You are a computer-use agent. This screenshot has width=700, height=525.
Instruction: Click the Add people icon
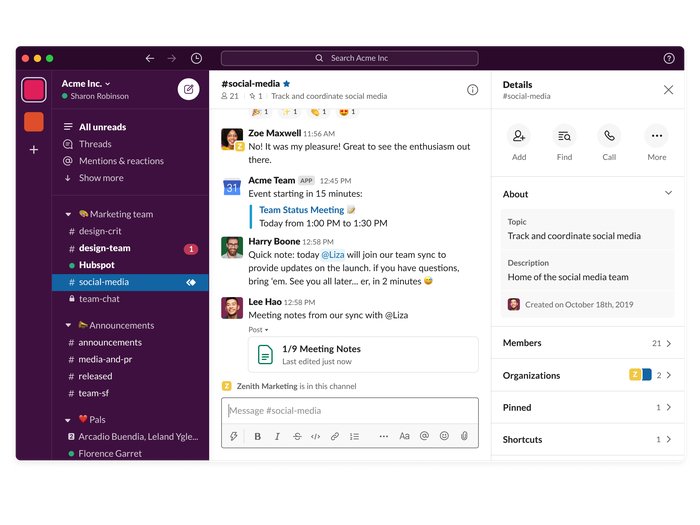point(519,136)
